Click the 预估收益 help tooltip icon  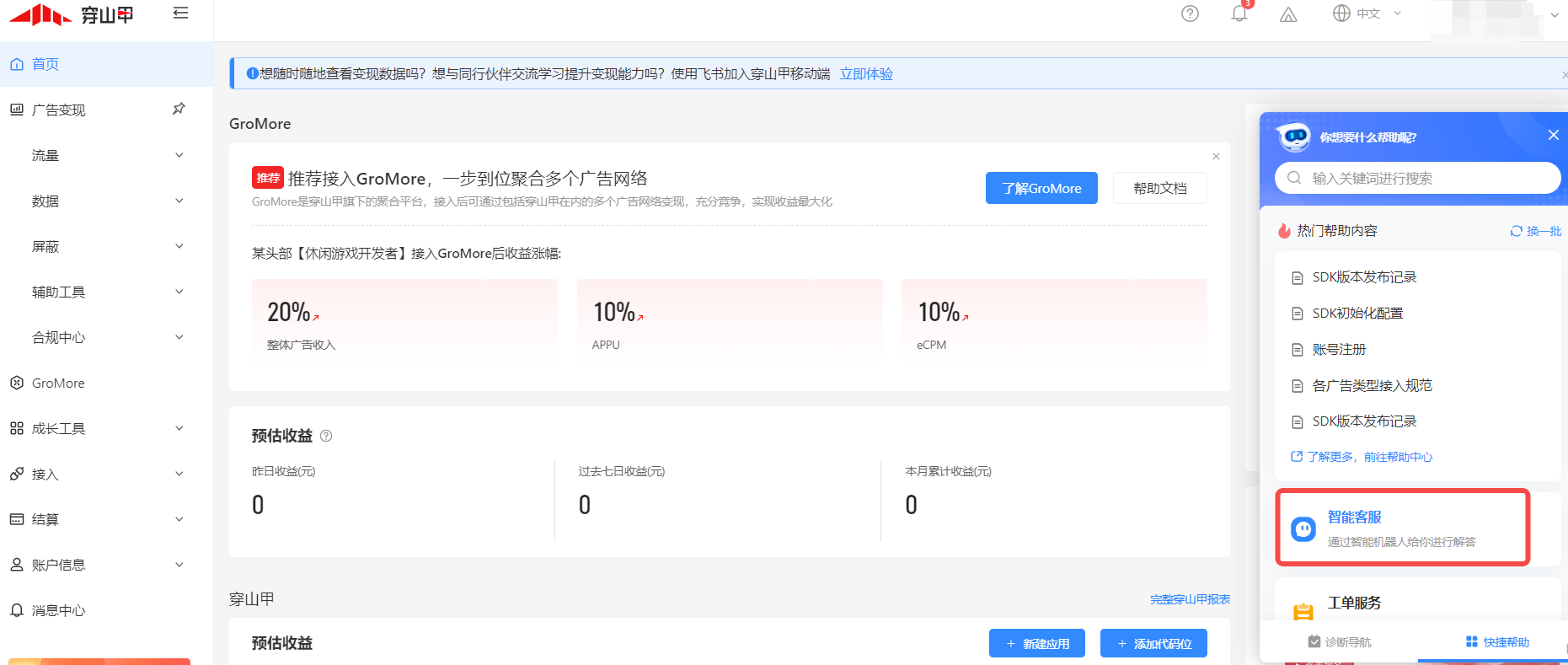326,436
